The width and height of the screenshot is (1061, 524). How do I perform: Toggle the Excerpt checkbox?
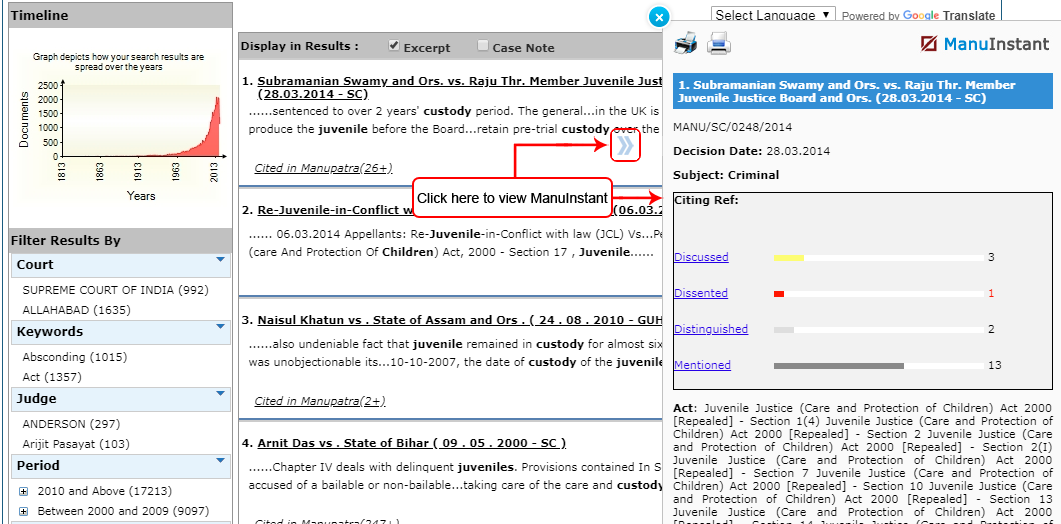click(394, 46)
